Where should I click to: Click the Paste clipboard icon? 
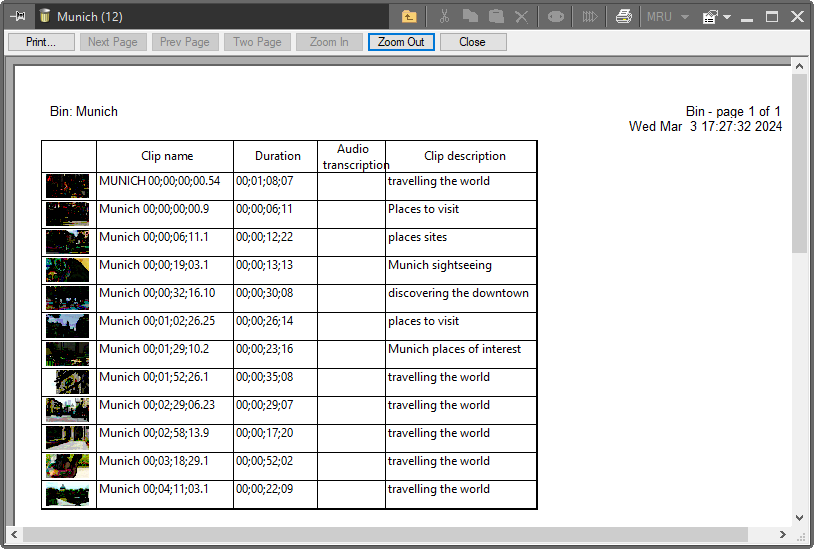pyautogui.click(x=496, y=16)
